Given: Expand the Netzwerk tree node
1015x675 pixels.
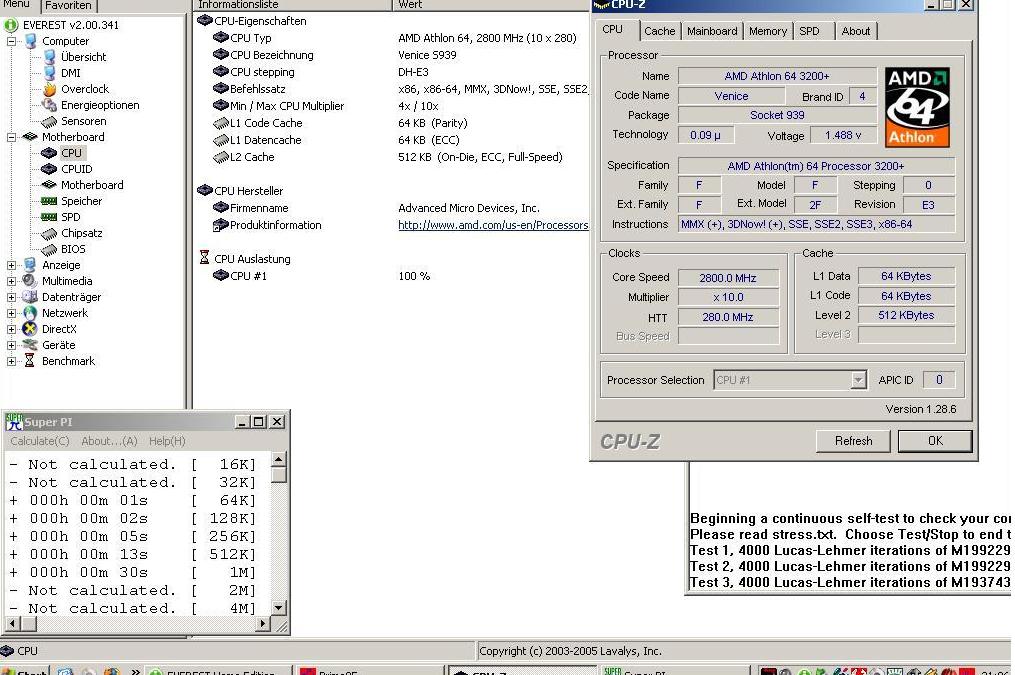Looking at the screenshot, I should pos(11,313).
